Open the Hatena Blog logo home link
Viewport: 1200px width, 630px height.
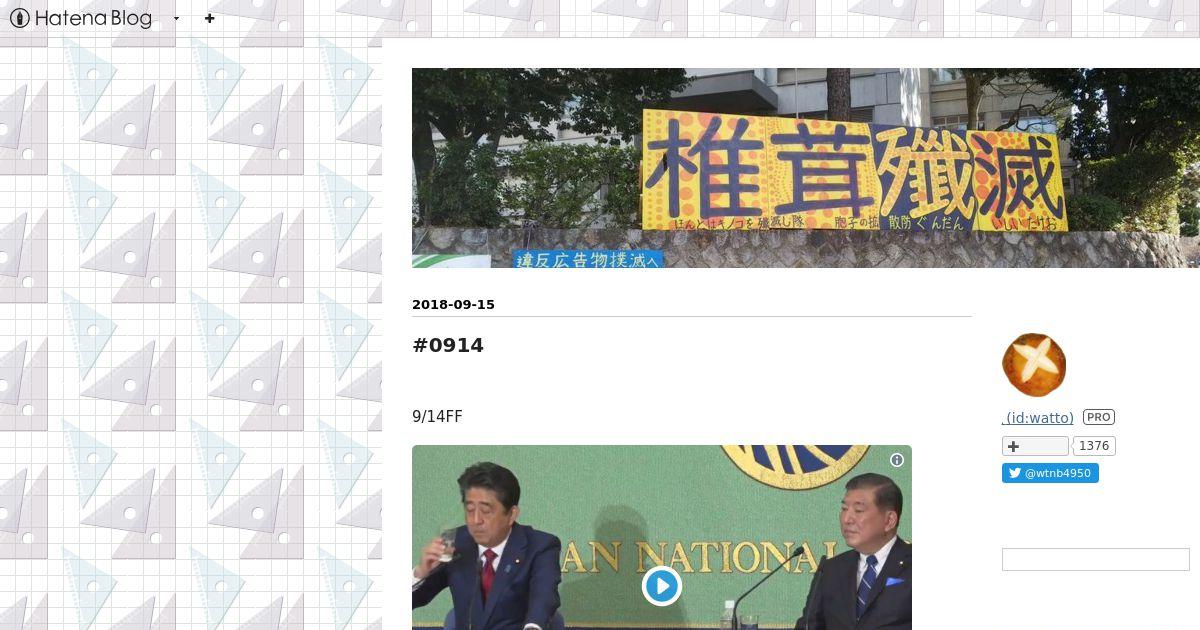pyautogui.click(x=81, y=18)
